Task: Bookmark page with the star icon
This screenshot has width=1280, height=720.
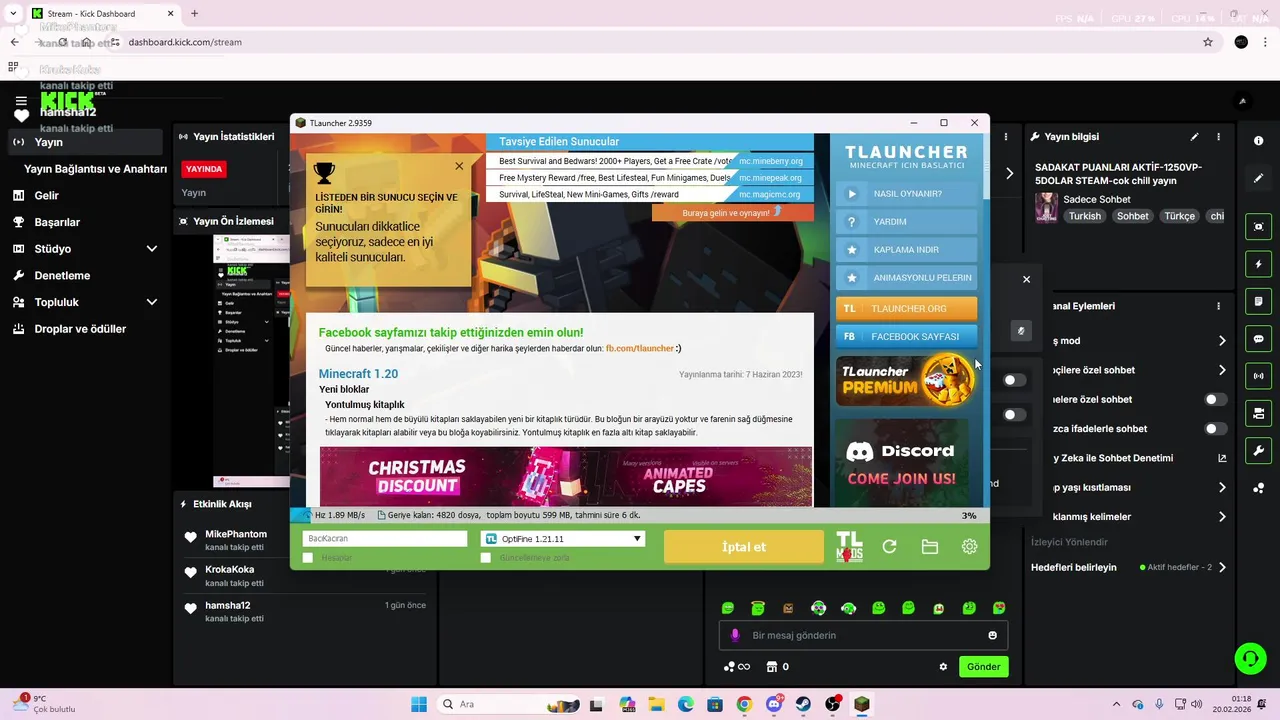Action: pyautogui.click(x=1208, y=42)
